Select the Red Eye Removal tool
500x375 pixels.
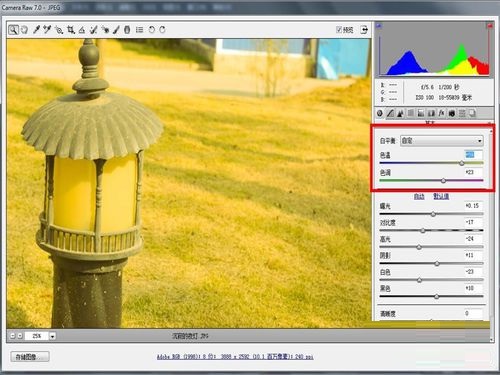click(x=105, y=30)
